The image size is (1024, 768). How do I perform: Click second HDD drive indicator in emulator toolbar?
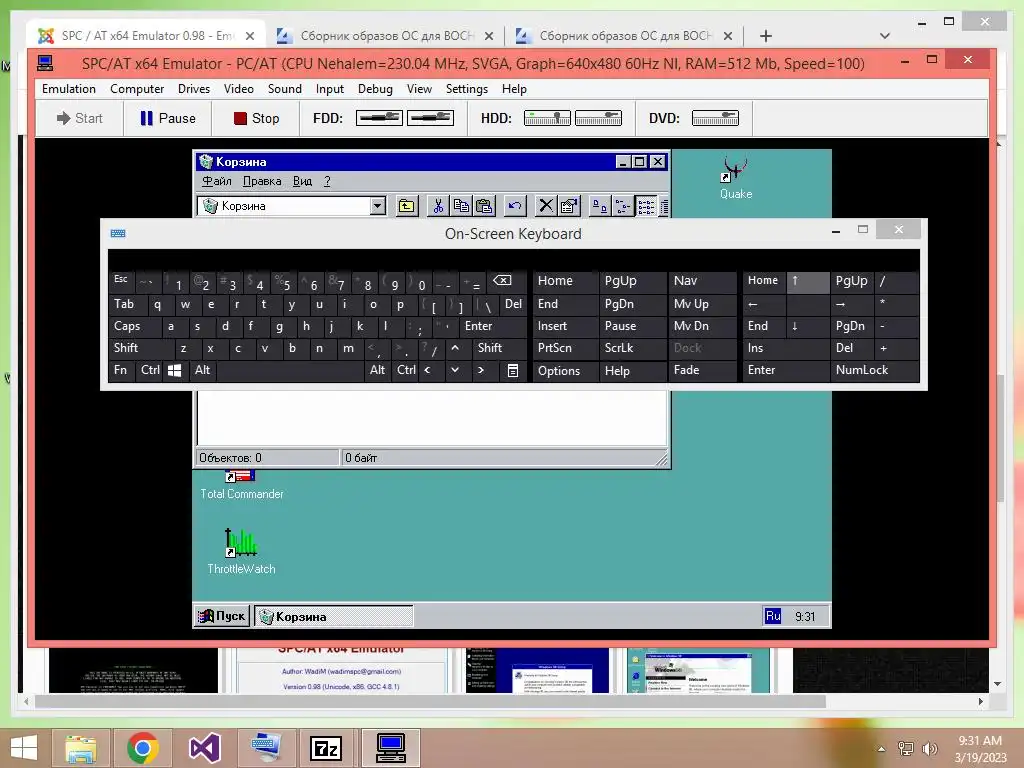[x=598, y=118]
